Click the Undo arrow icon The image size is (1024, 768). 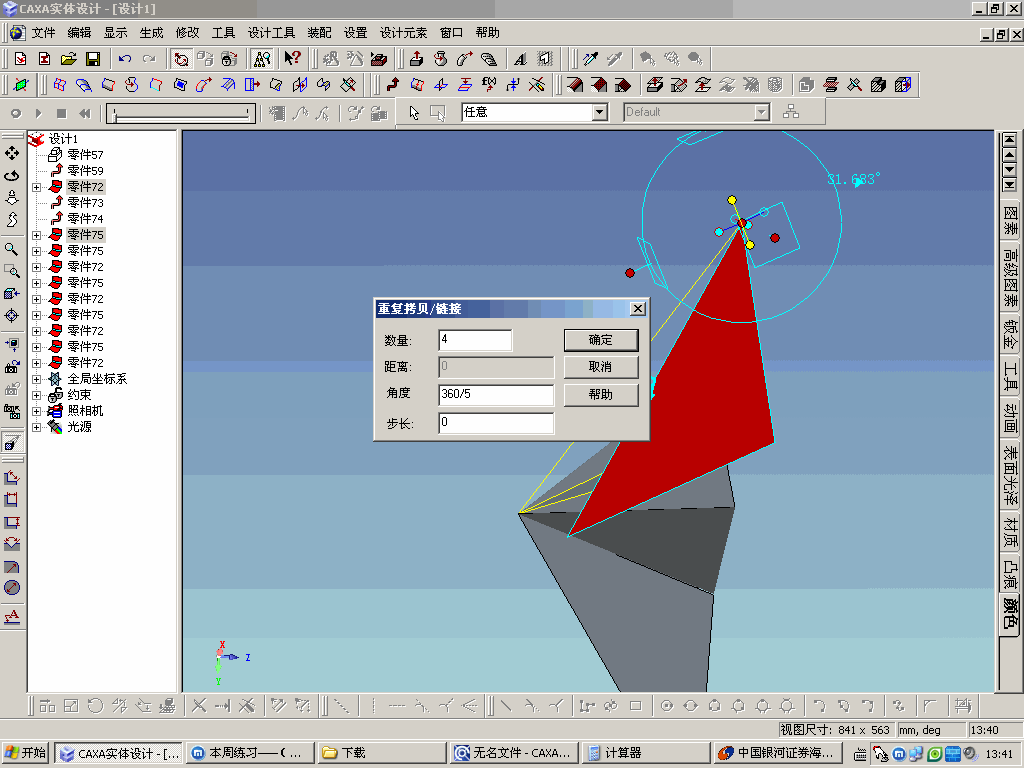pos(125,59)
